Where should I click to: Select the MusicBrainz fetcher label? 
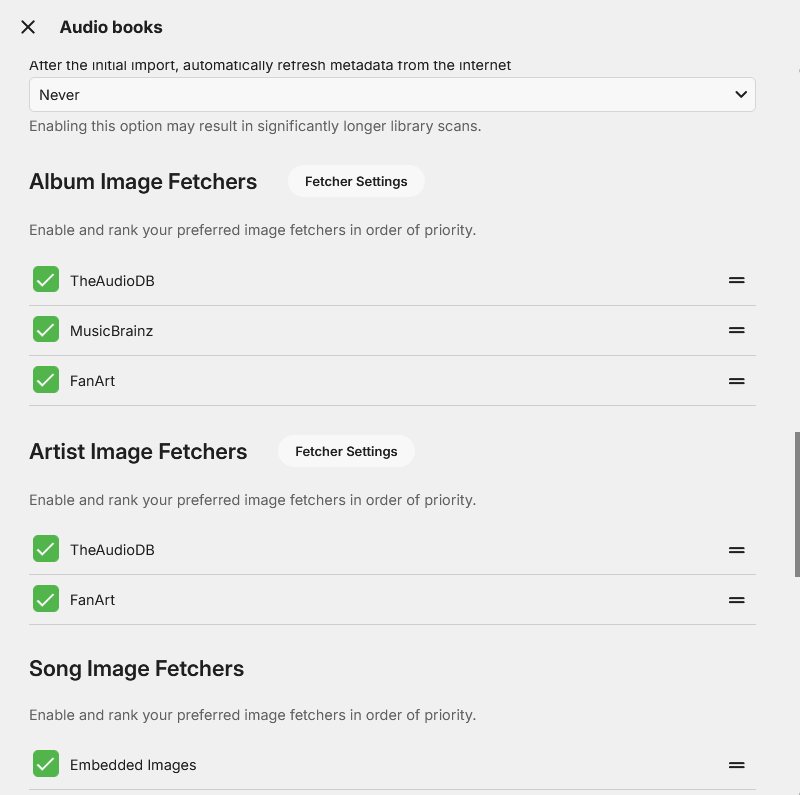[x=111, y=330]
